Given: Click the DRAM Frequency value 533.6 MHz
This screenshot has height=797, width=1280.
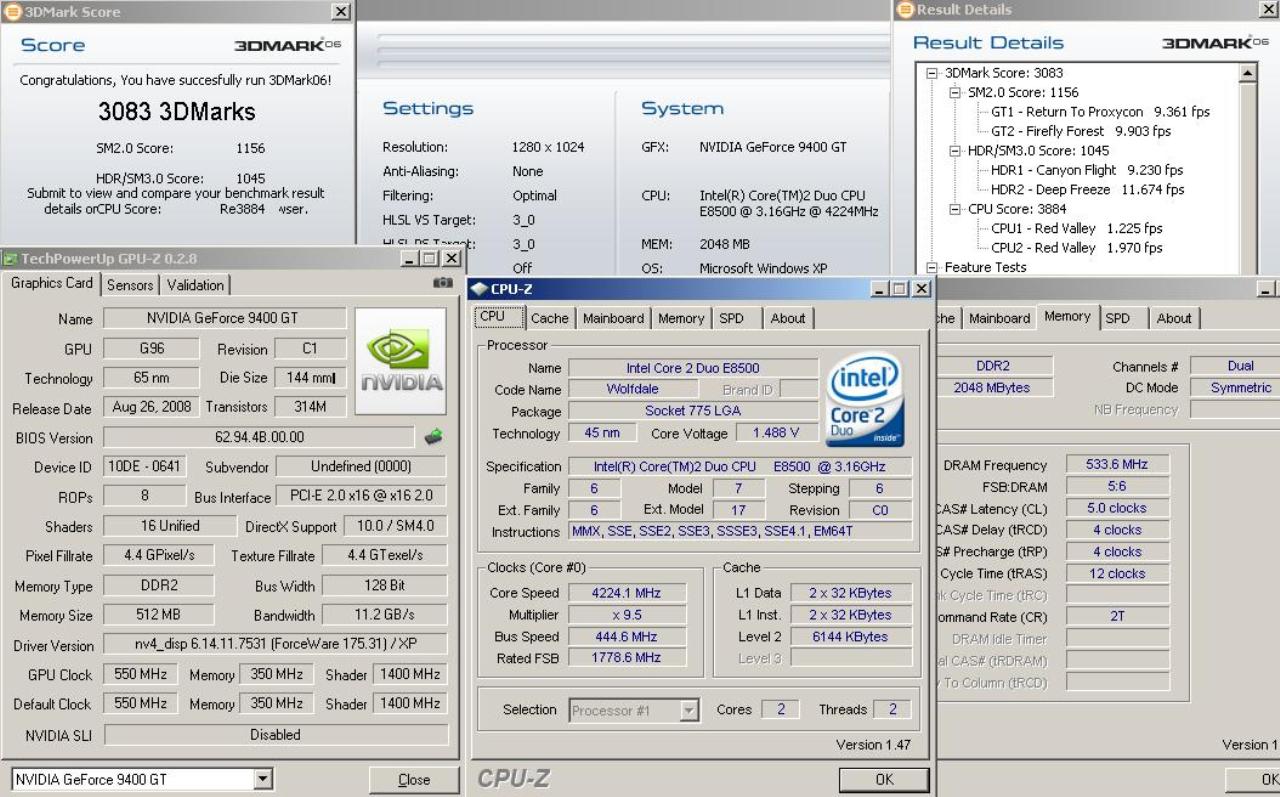Looking at the screenshot, I should click(x=1116, y=465).
